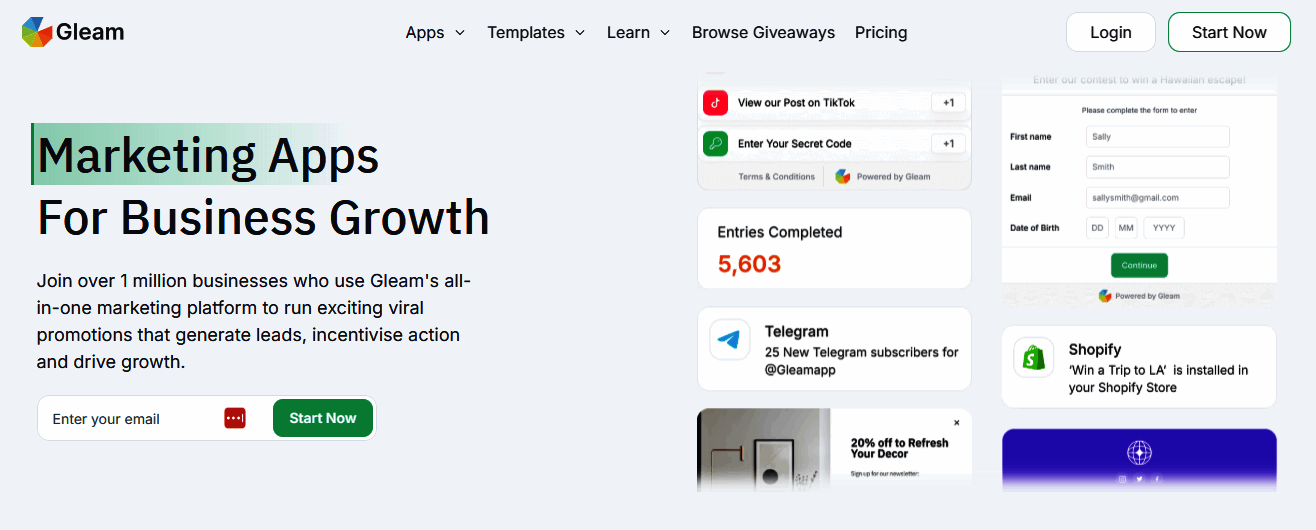
Task: Expand the Templates dropdown menu
Action: (x=536, y=32)
